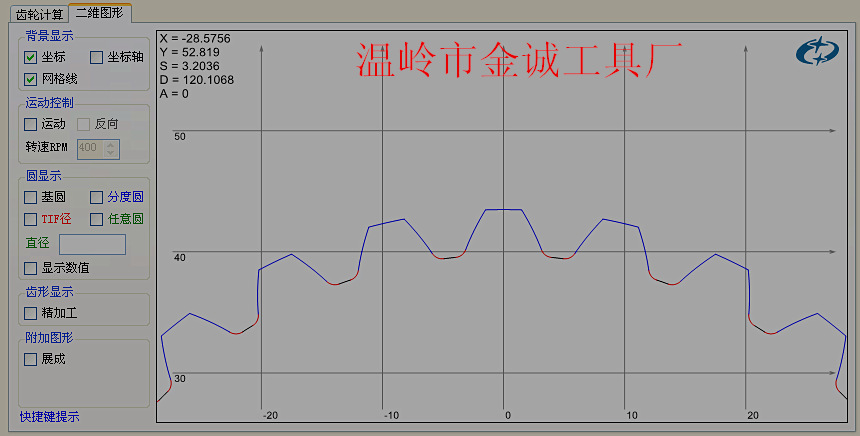Click the S = 3.2036 readout

pyautogui.click(x=190, y=66)
